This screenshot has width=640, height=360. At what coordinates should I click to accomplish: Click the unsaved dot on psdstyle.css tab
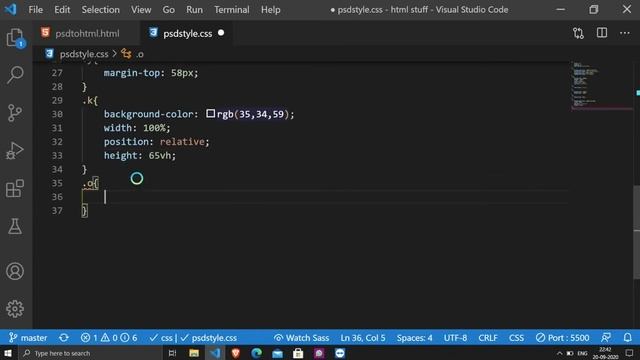(221, 33)
